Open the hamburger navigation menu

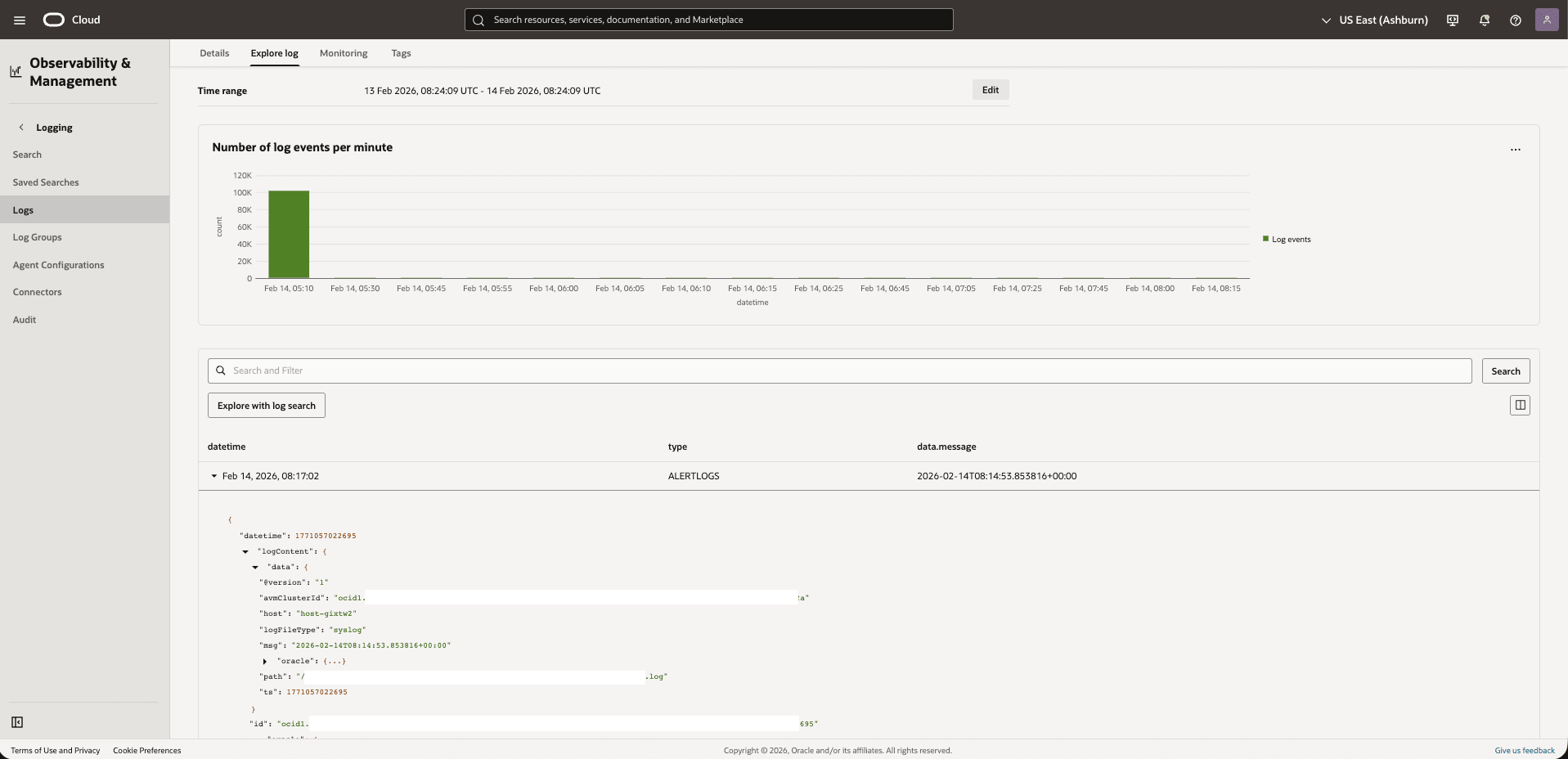coord(20,20)
